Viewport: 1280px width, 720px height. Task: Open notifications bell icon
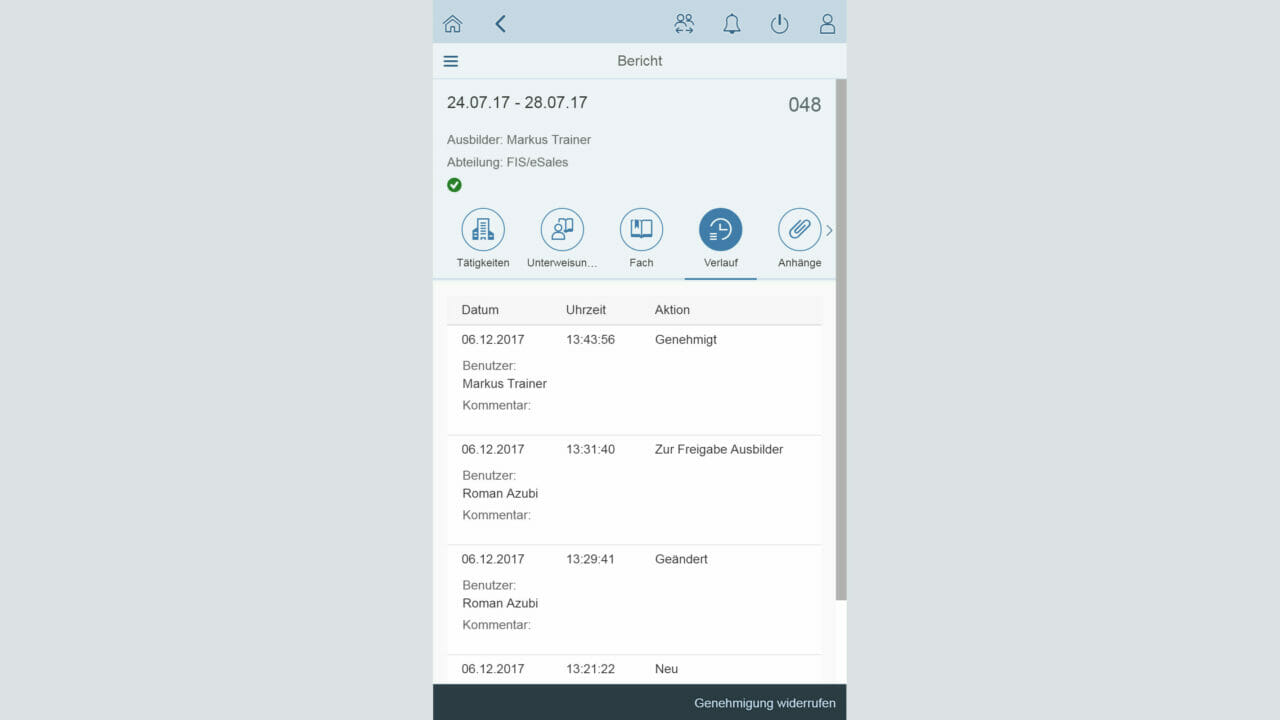point(732,24)
